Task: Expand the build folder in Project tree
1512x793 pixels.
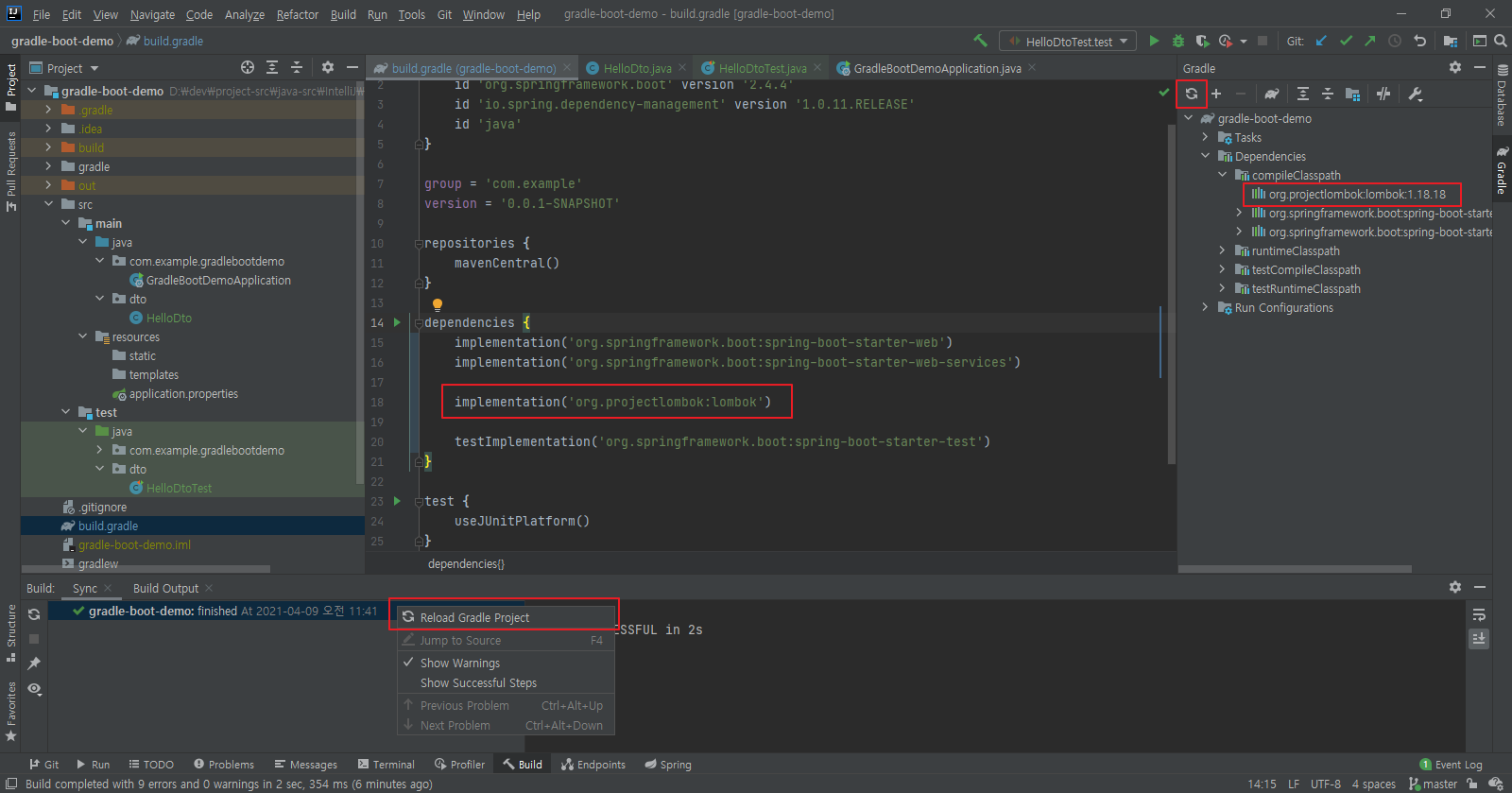Action: 48,147
